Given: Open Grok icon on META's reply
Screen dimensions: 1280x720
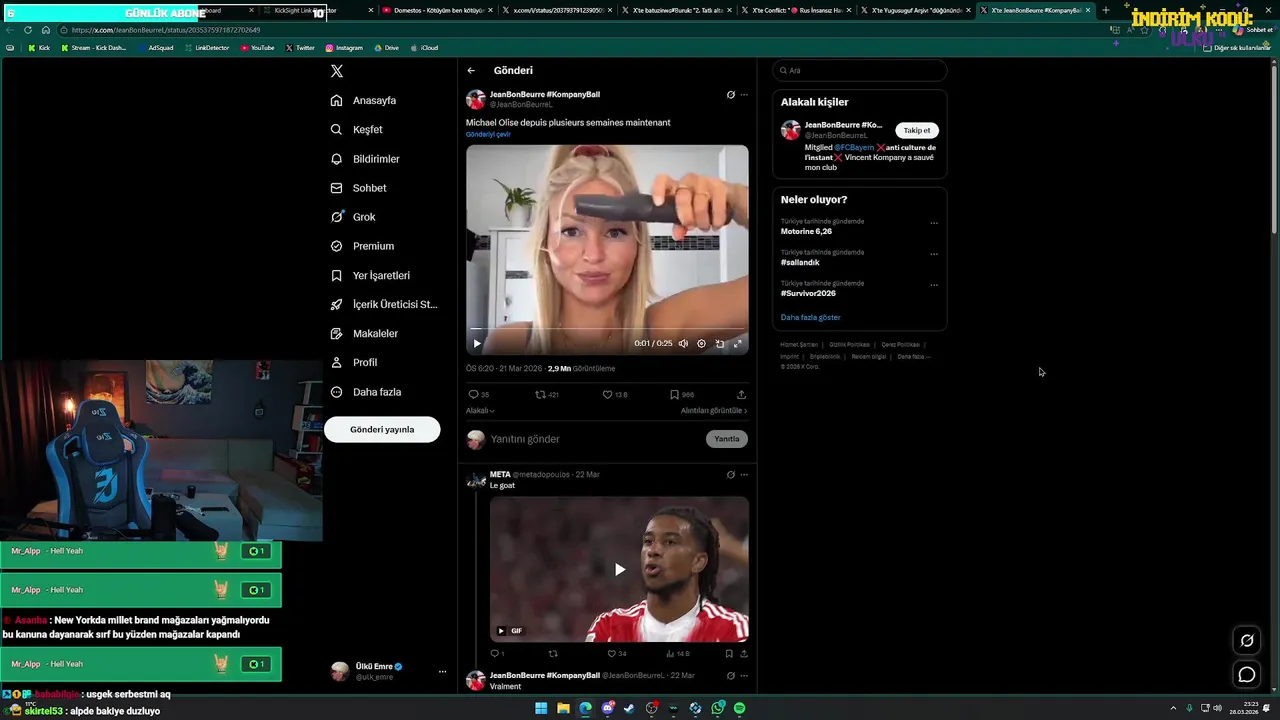Looking at the screenshot, I should click(730, 474).
